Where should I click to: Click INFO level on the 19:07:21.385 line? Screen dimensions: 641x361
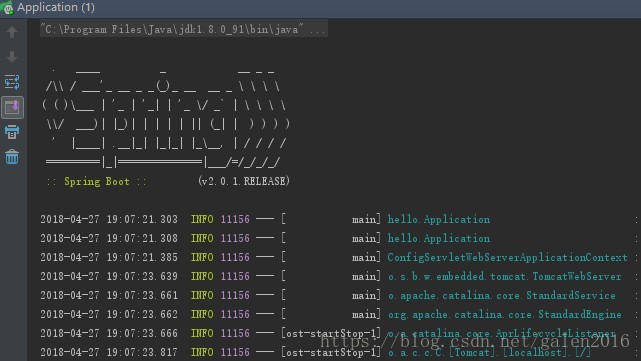click(202, 257)
